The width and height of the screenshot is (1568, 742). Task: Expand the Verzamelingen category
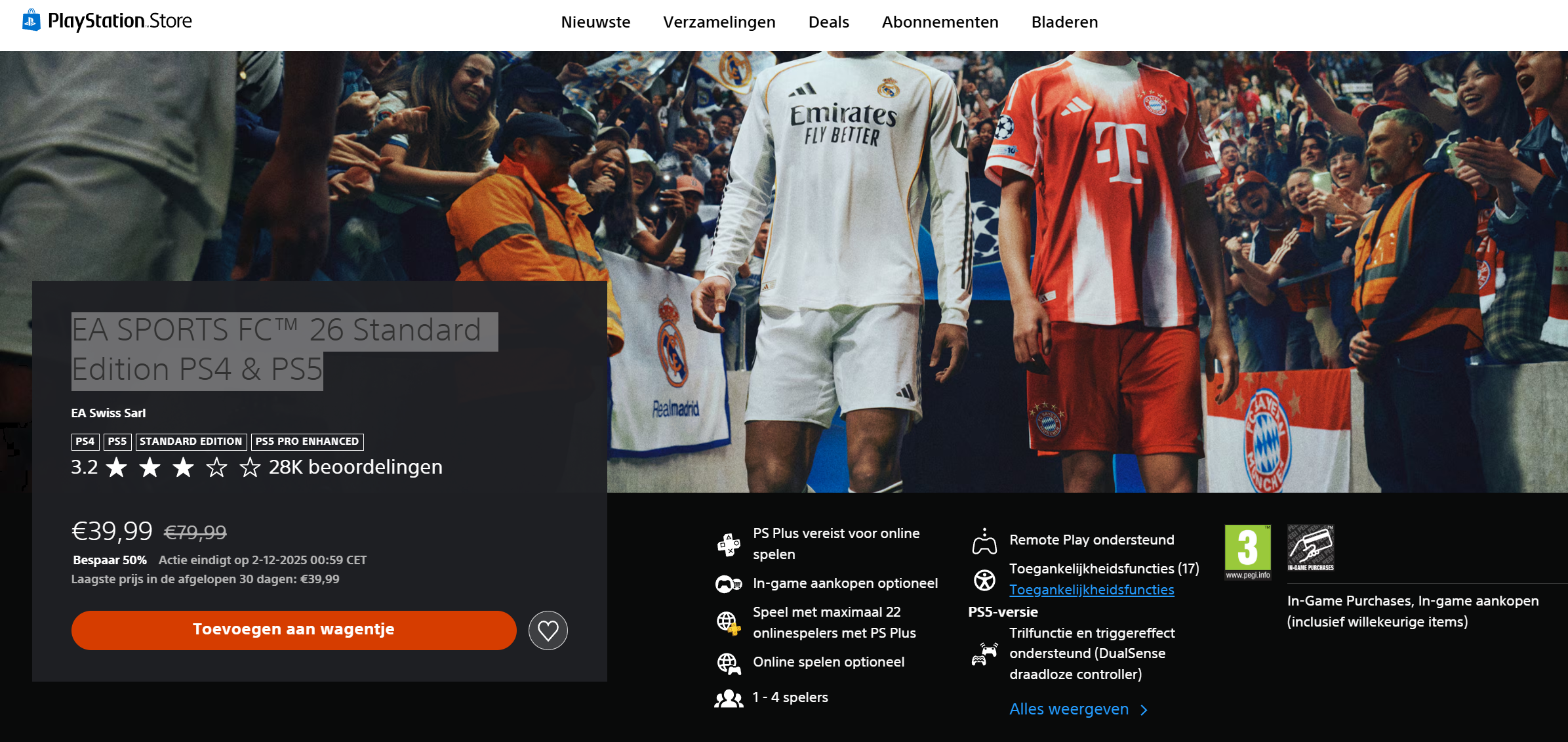(x=719, y=22)
